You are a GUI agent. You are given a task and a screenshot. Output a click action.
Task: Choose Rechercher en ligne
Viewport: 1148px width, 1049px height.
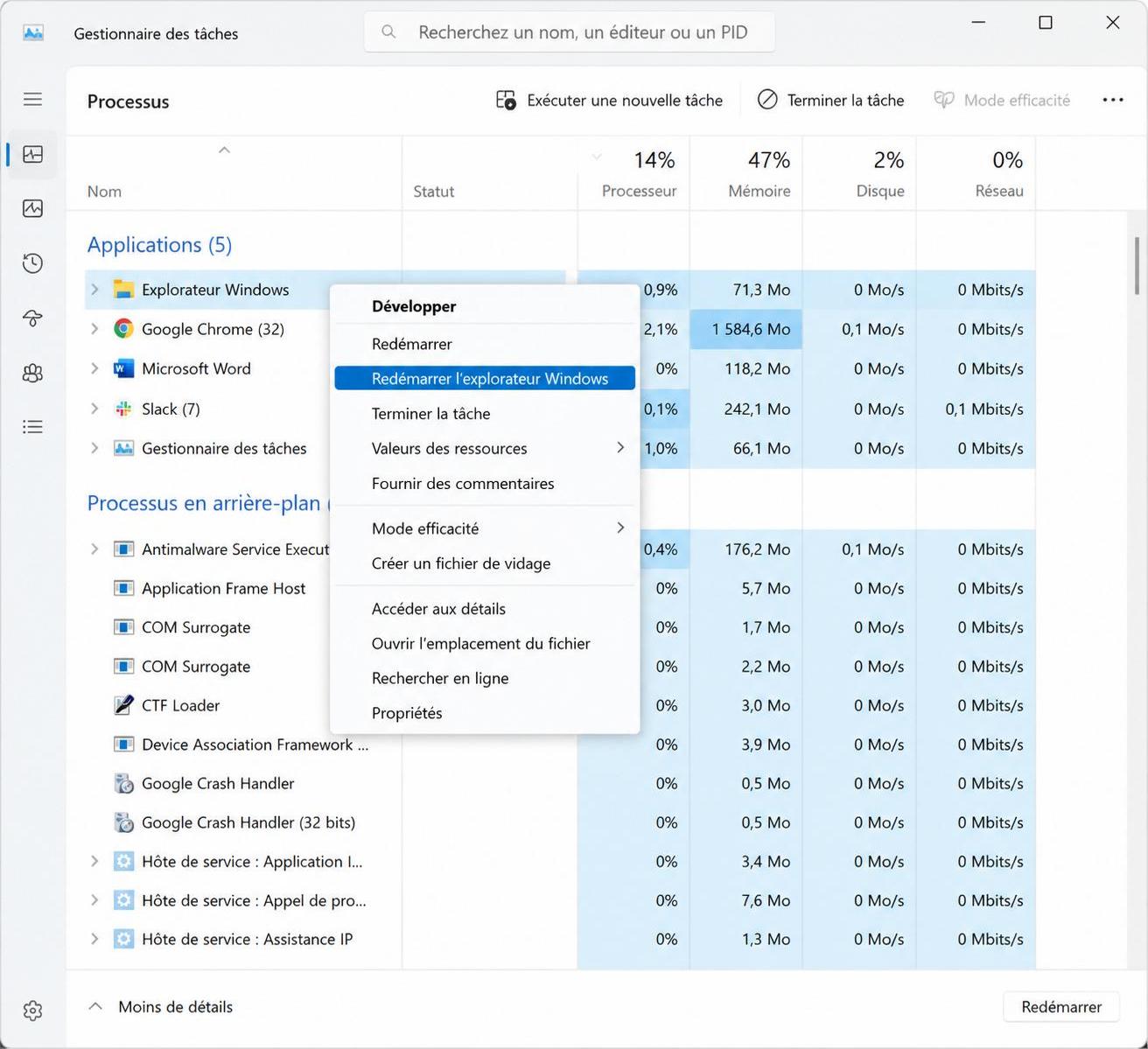tap(485, 678)
